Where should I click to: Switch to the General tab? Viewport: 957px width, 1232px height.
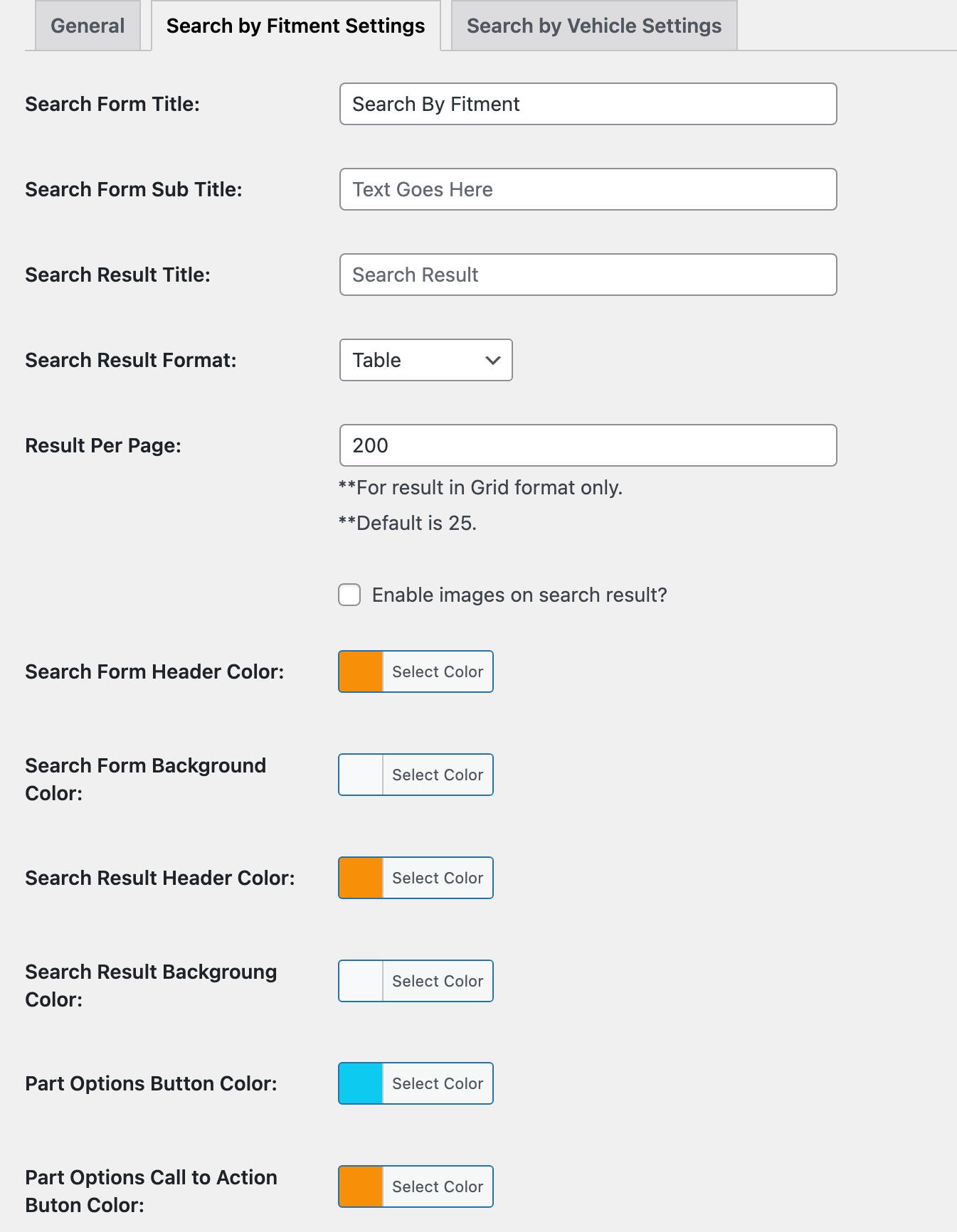pos(88,26)
